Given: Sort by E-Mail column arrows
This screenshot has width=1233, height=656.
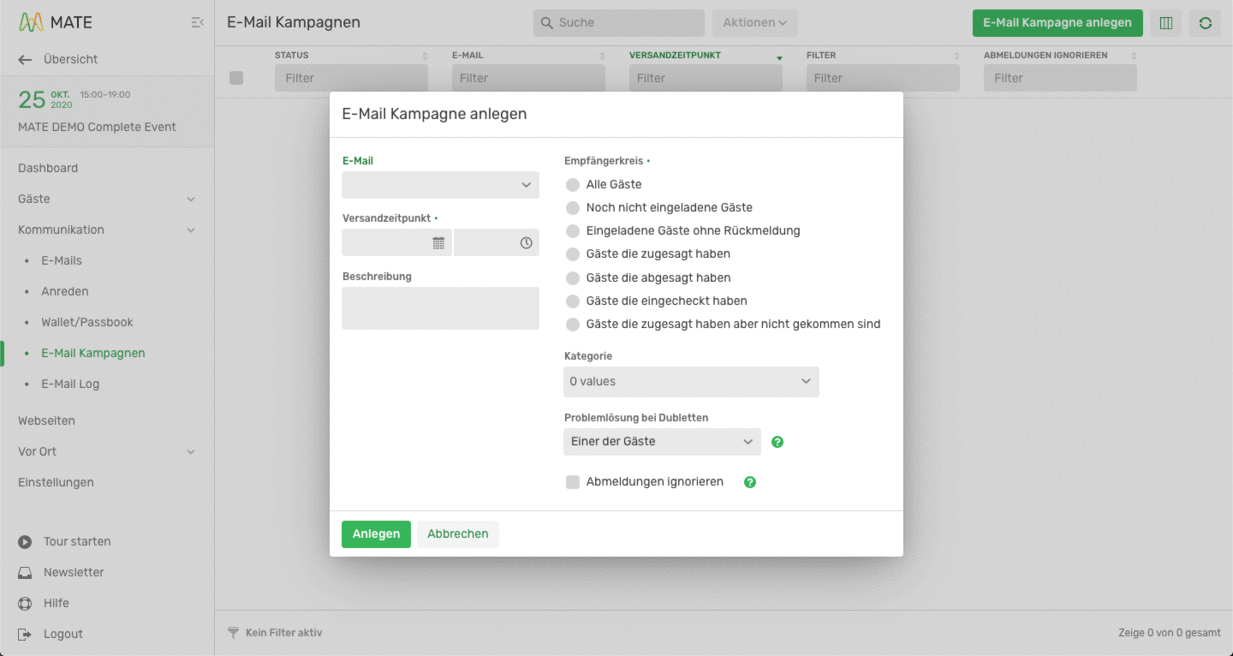Looking at the screenshot, I should [x=602, y=56].
